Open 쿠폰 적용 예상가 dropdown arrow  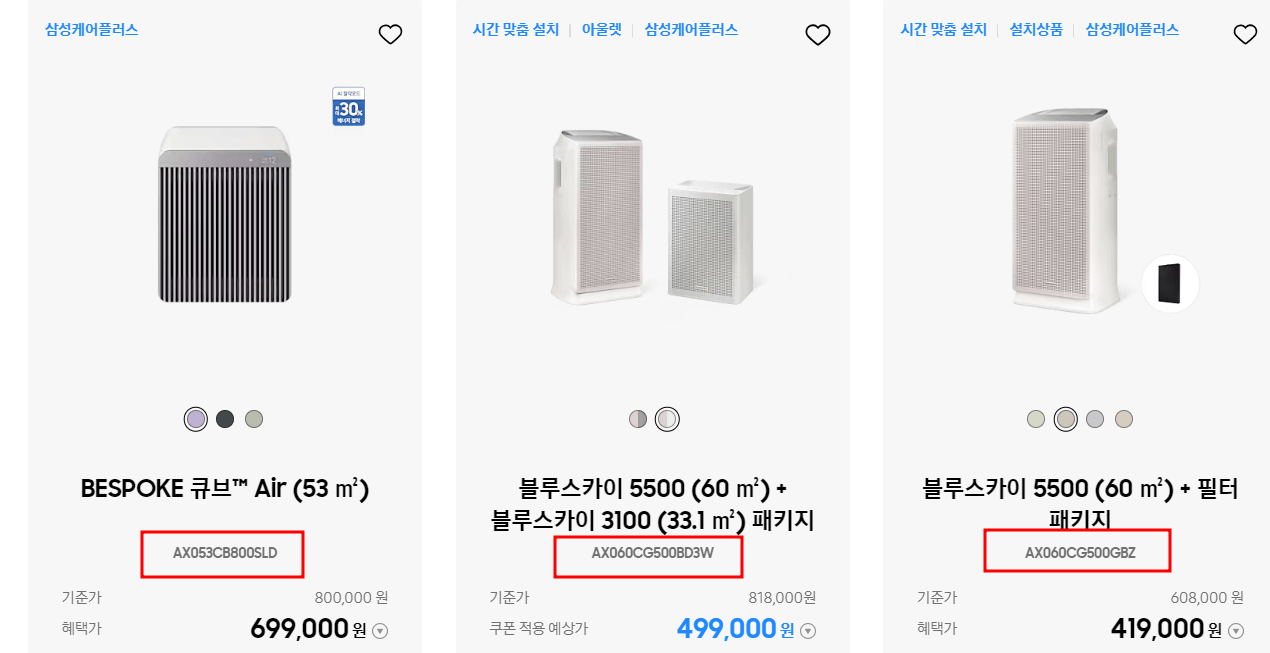point(809,630)
